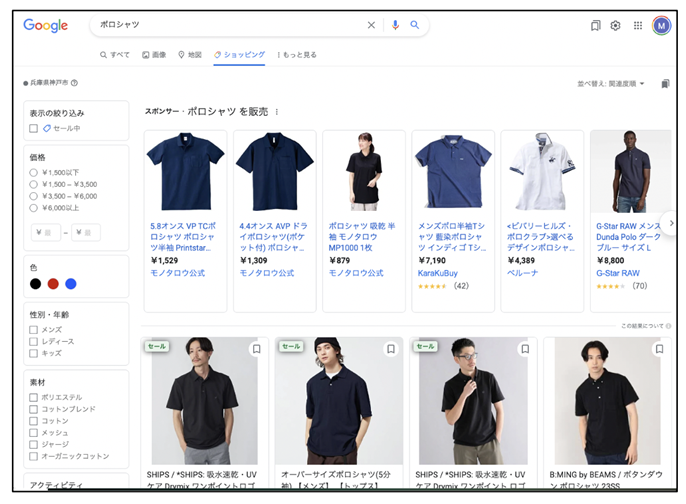Click the maximum price input field

[86, 232]
